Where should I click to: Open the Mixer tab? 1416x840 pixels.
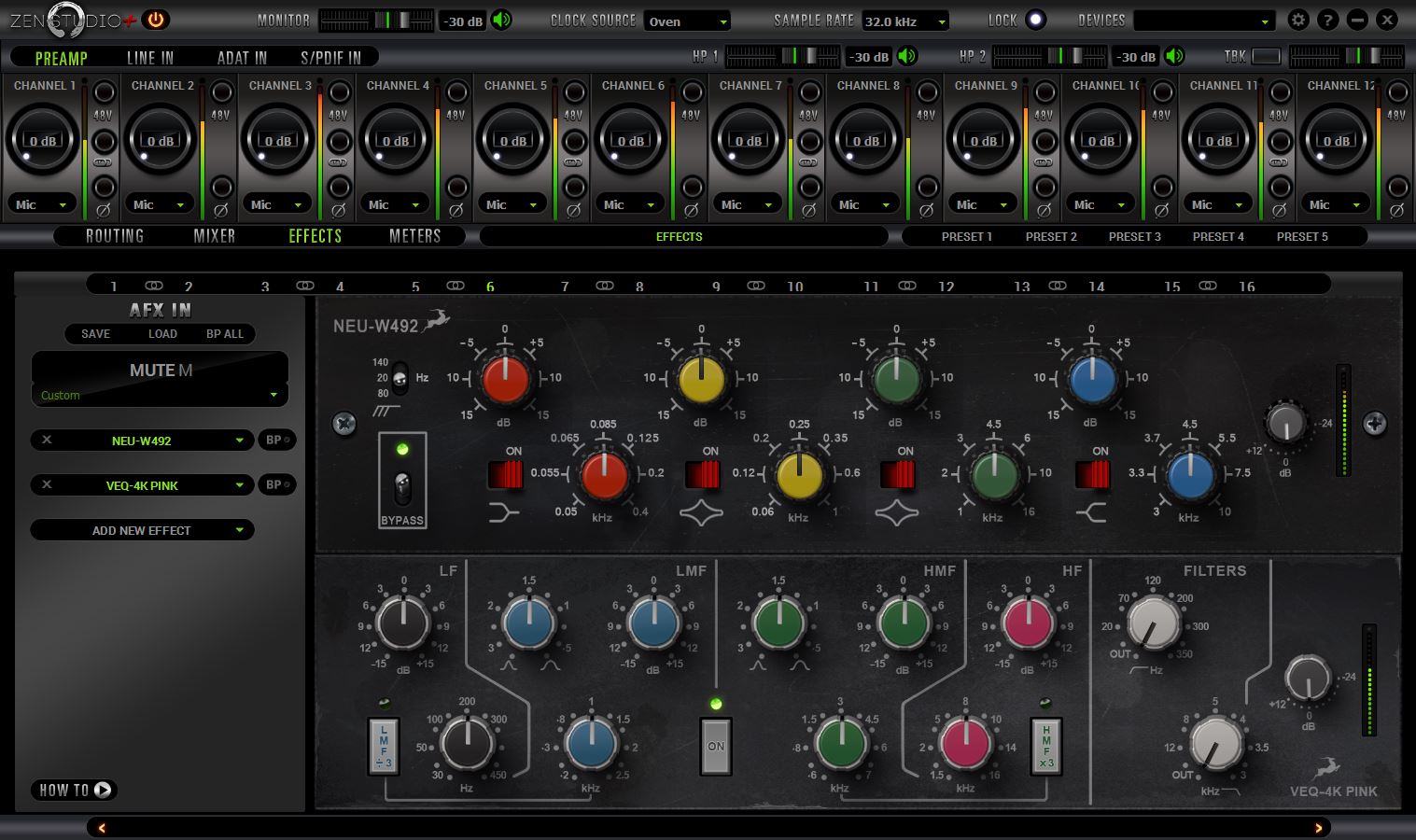pos(214,236)
